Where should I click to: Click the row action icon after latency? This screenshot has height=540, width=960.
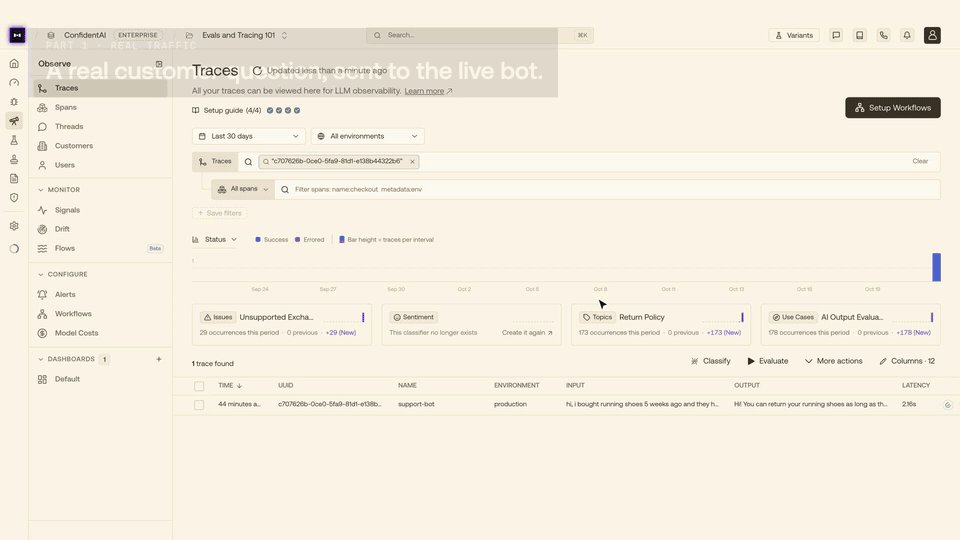tap(947, 405)
